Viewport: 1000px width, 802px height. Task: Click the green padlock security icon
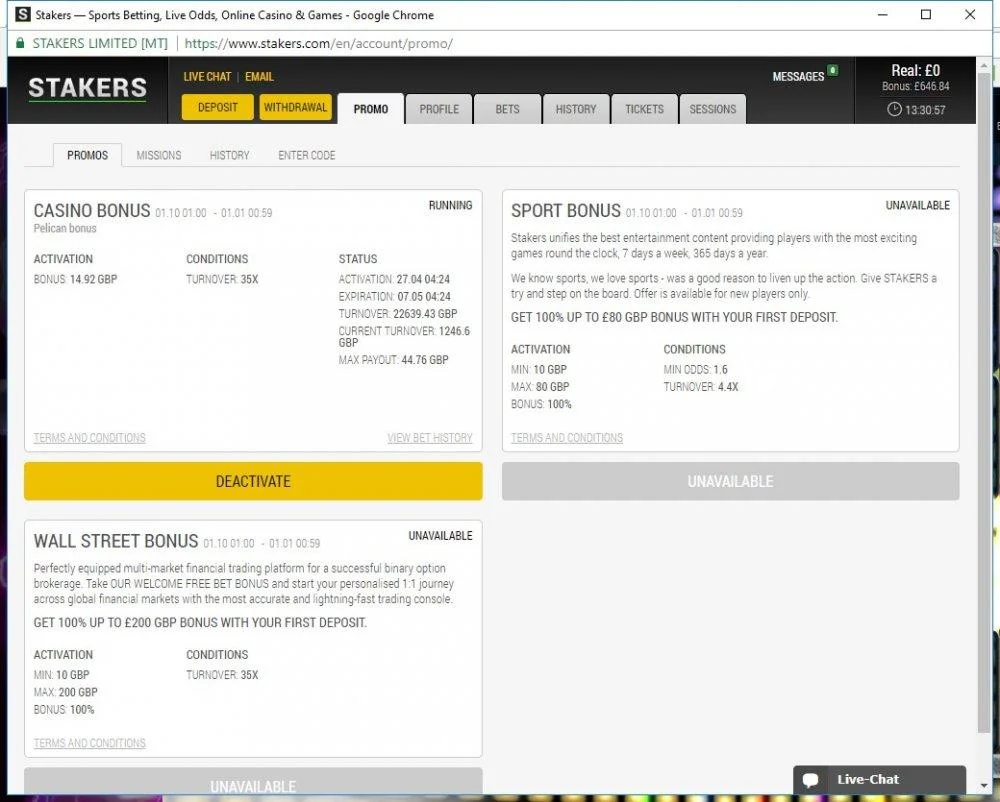tap(20, 43)
